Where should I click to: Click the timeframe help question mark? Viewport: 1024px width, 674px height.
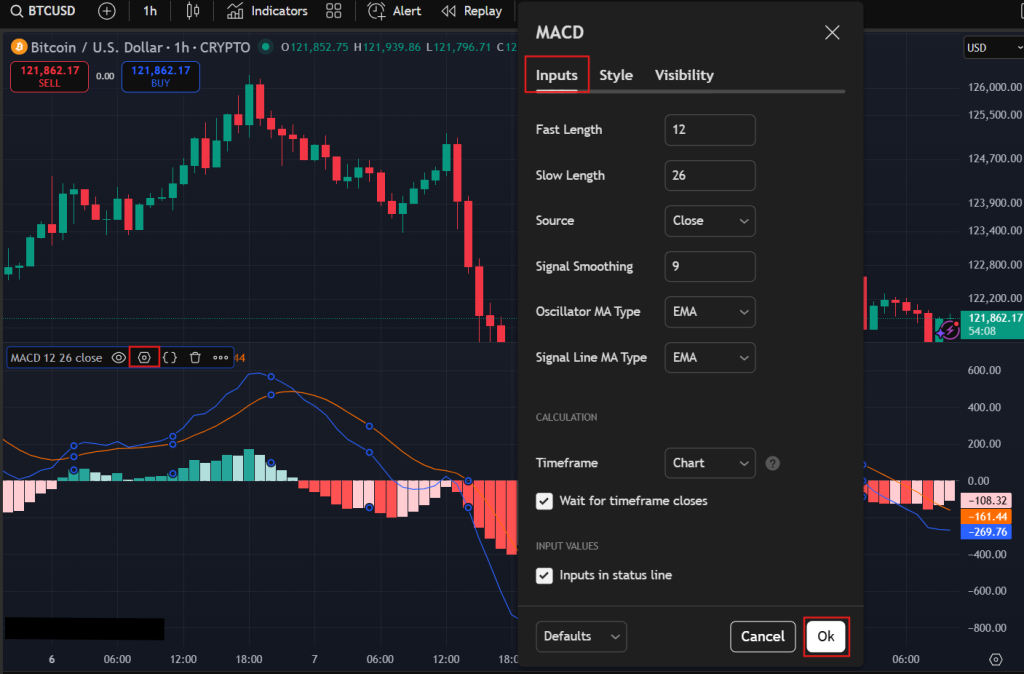[x=772, y=463]
